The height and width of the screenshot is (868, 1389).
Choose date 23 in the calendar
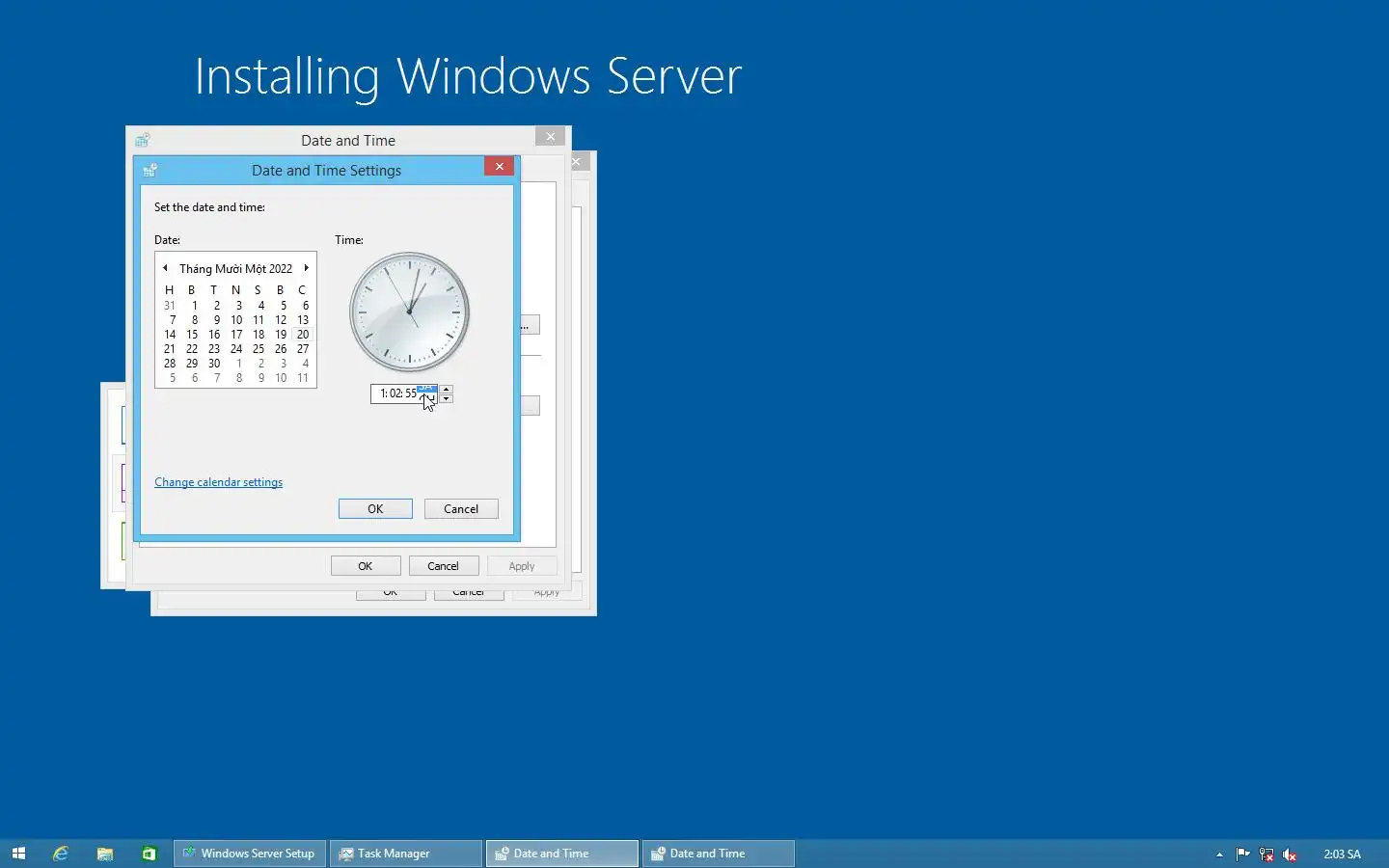[214, 349]
